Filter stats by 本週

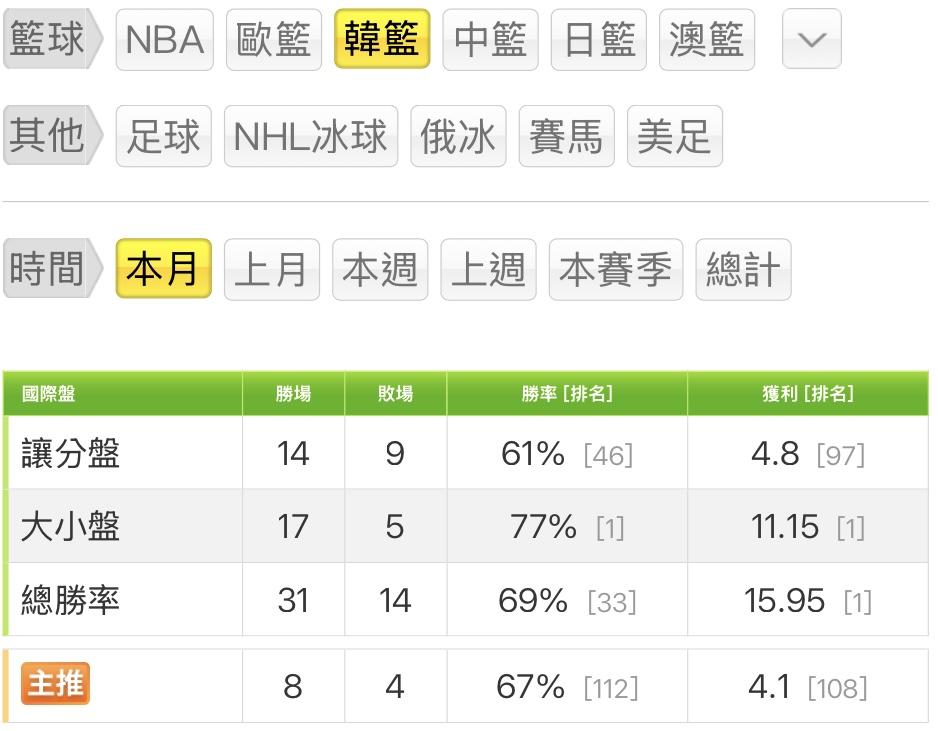click(x=380, y=269)
